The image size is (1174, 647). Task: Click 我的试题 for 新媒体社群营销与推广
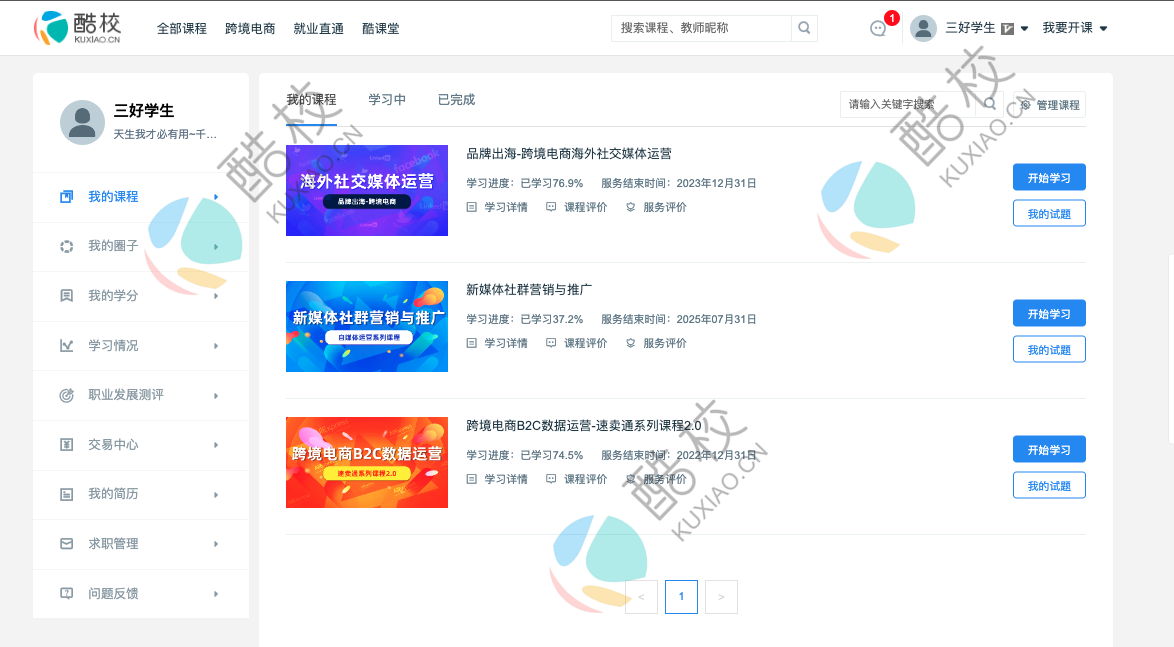point(1049,350)
